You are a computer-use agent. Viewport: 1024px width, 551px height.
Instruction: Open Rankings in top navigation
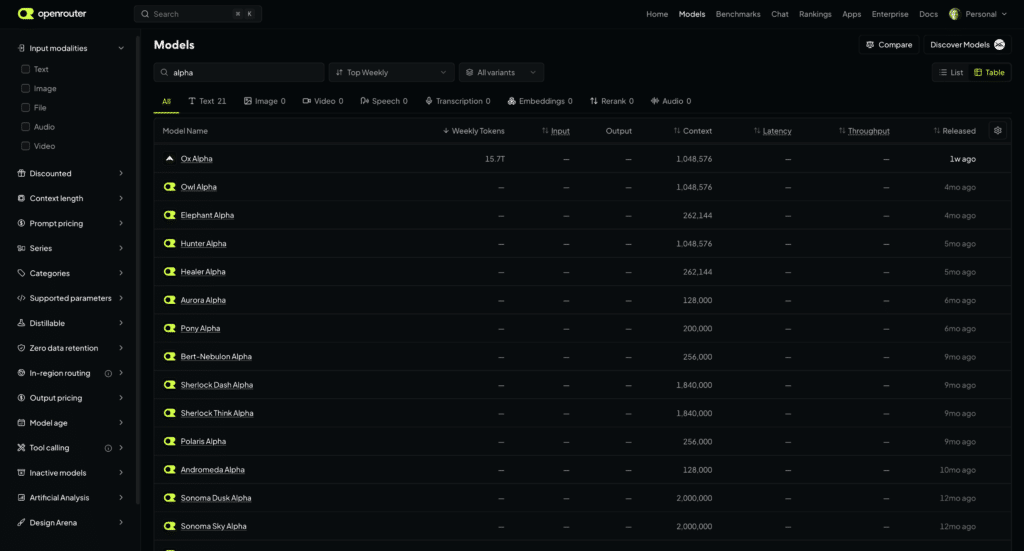[815, 14]
